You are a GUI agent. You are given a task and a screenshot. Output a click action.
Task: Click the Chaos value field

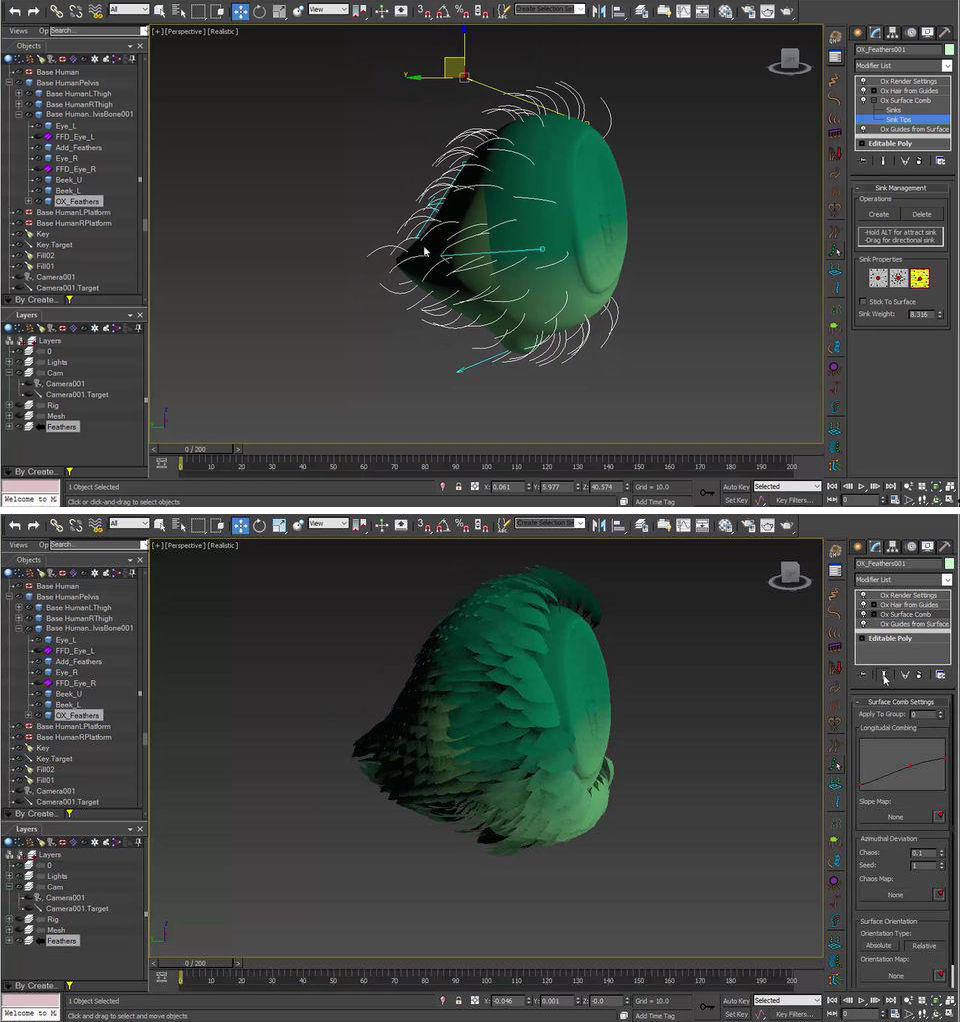coord(923,853)
